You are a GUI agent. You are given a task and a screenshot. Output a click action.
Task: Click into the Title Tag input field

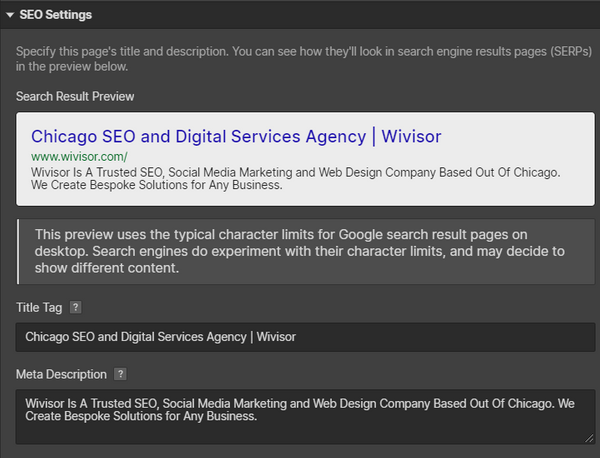click(x=305, y=337)
